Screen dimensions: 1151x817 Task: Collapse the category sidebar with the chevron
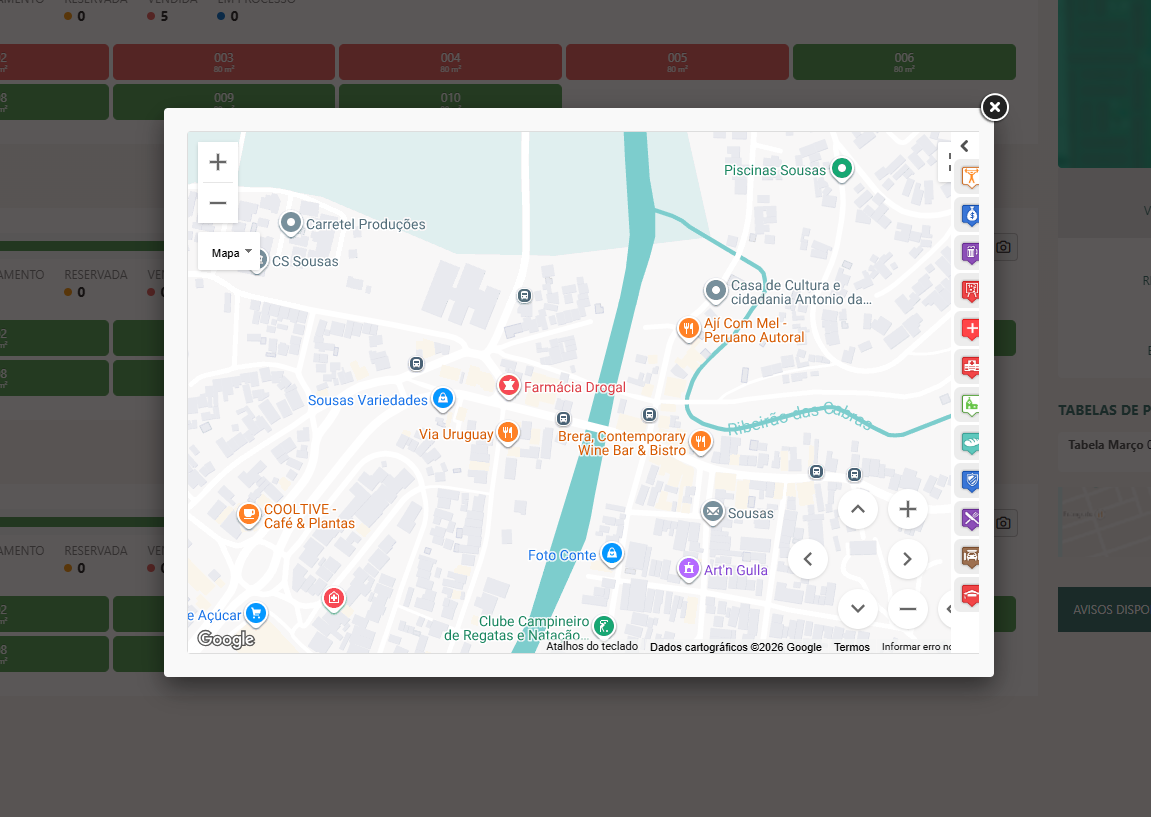(x=965, y=146)
